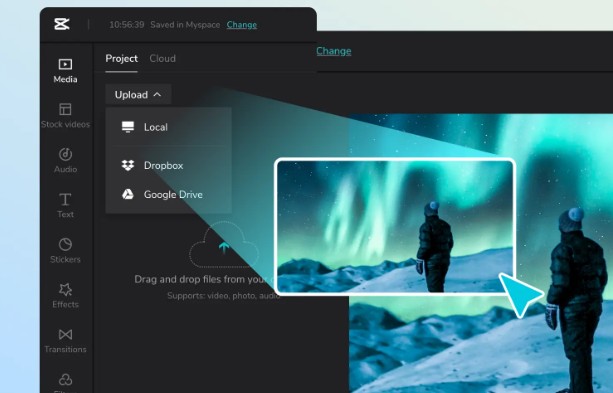Screen dimensions: 613x393
Task: Click 'Supports: video, photo, audio' text
Action: pos(224,296)
